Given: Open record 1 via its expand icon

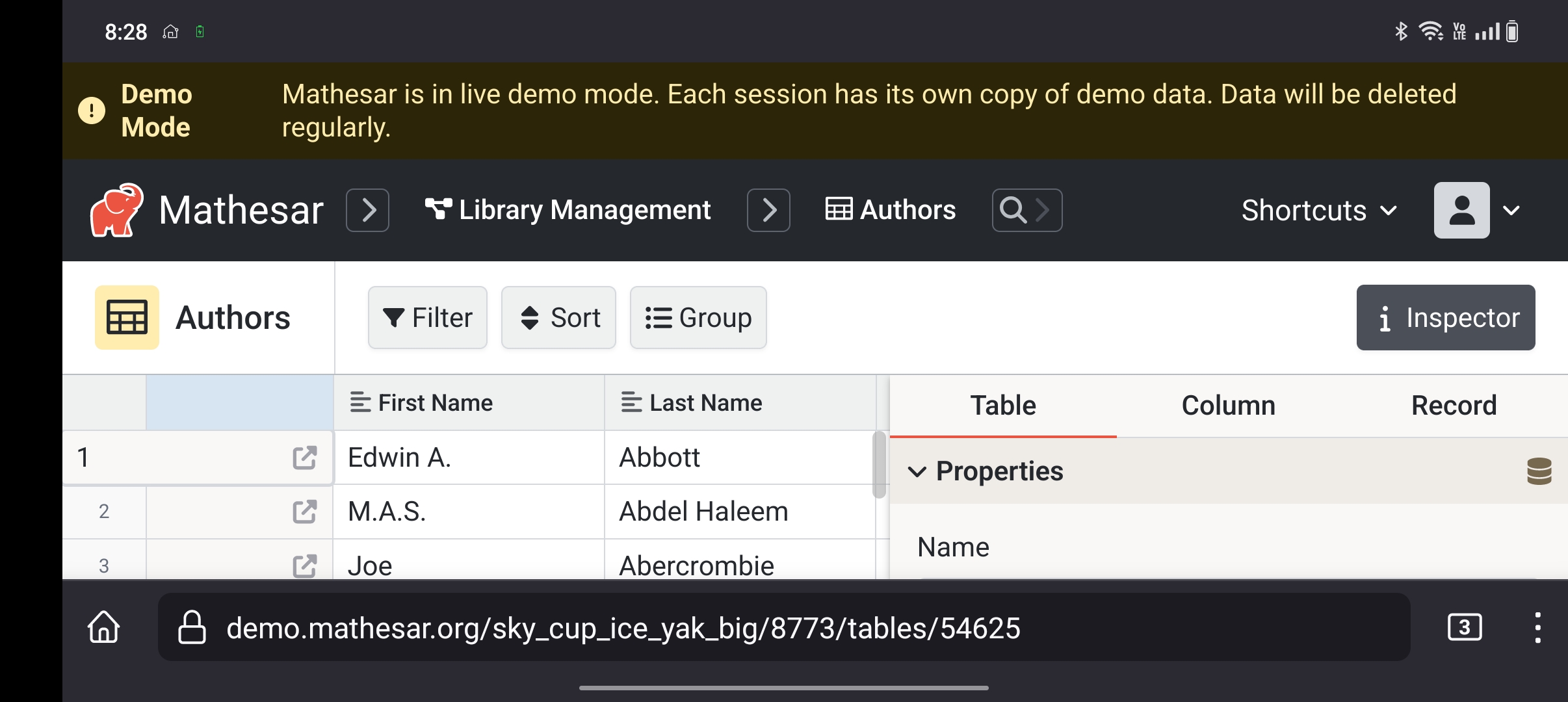Looking at the screenshot, I should [304, 458].
